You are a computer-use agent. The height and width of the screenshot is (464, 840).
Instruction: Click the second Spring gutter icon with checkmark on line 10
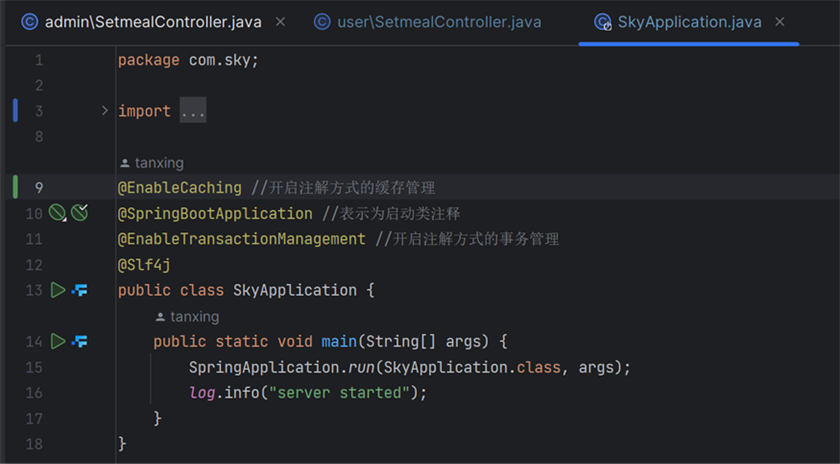[80, 213]
